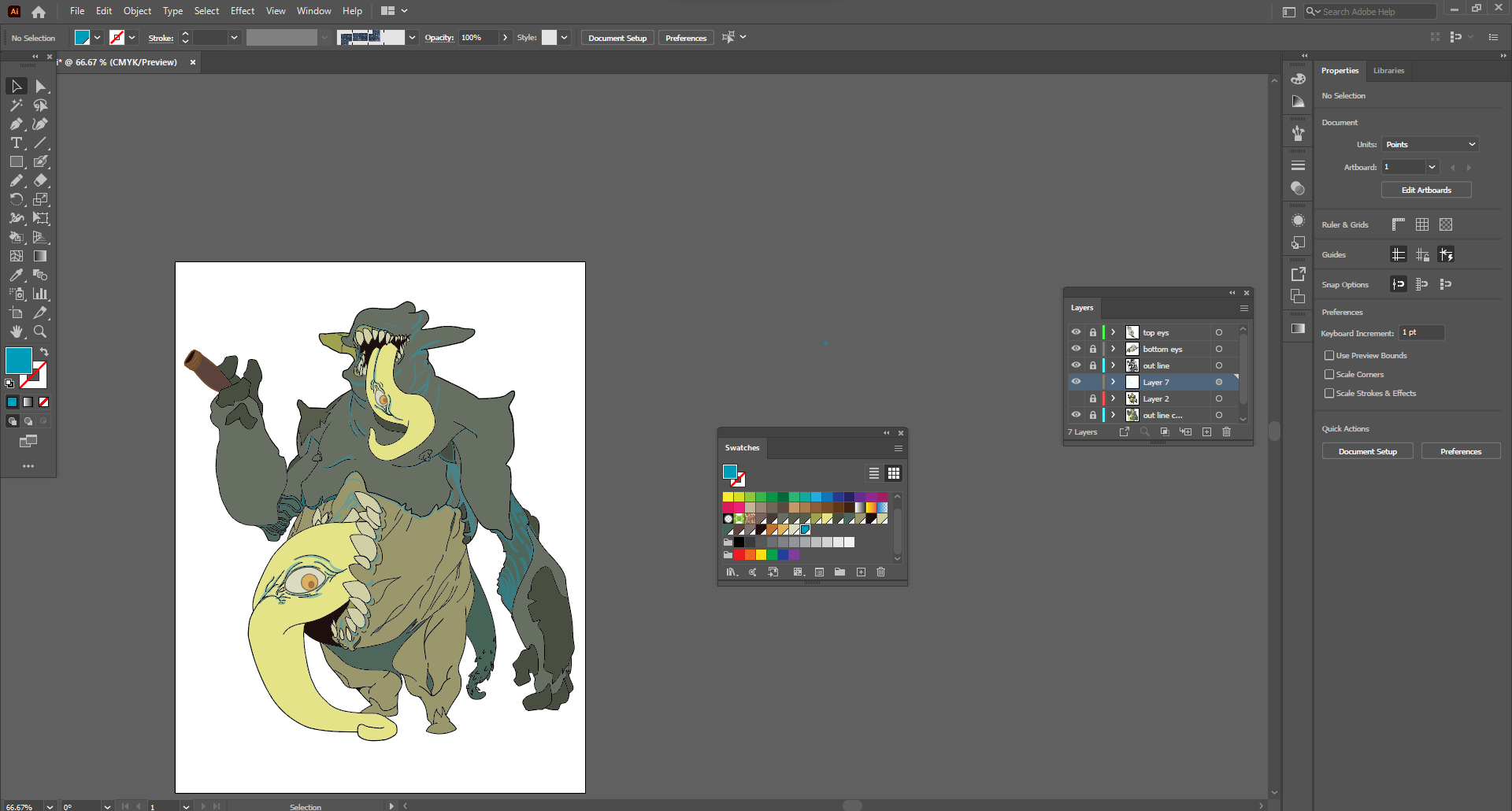Open Swatch Libraries menu icon
The image size is (1512, 811).
tap(732, 572)
